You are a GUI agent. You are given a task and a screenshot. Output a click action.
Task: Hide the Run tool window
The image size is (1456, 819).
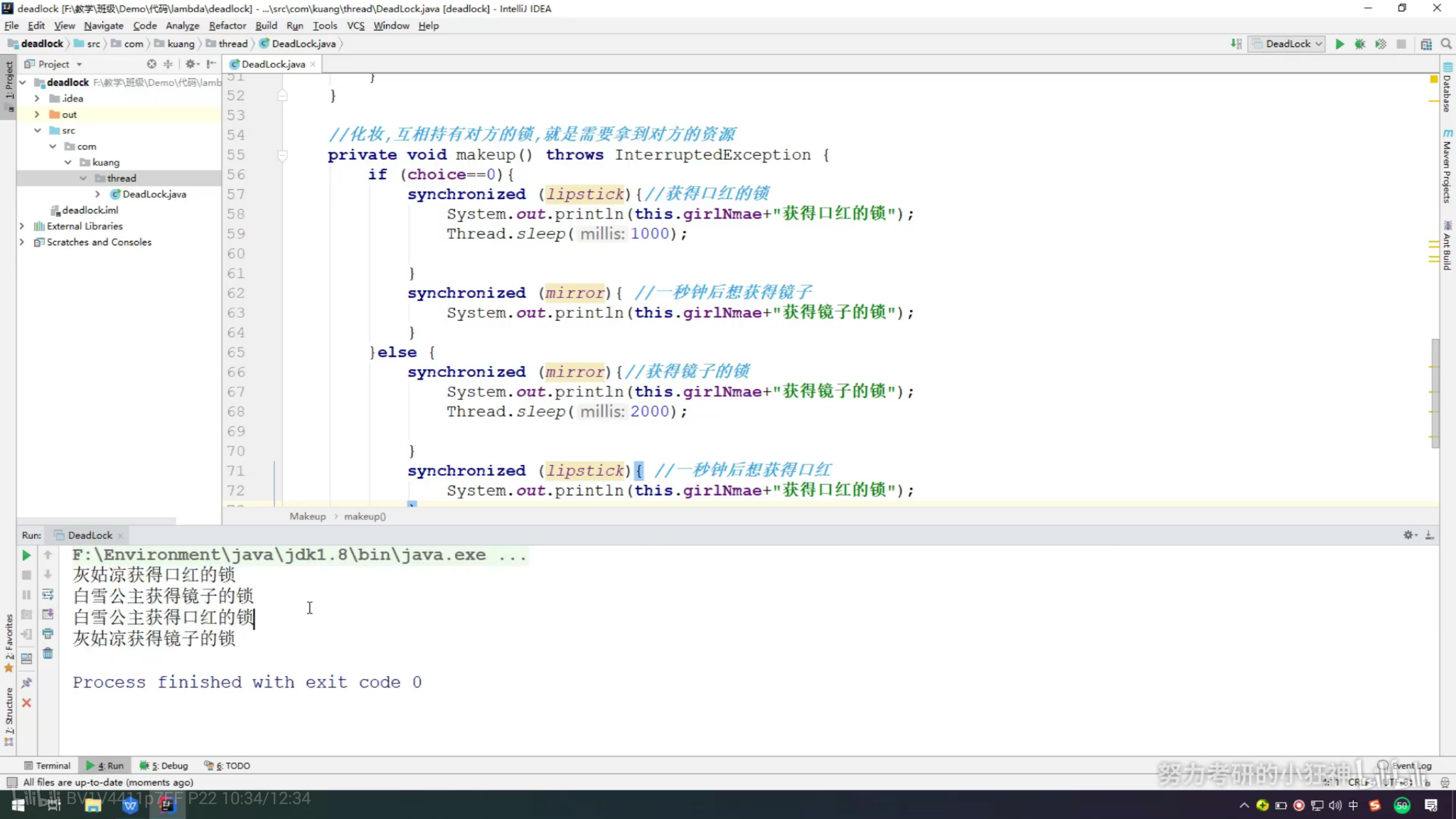[1430, 535]
